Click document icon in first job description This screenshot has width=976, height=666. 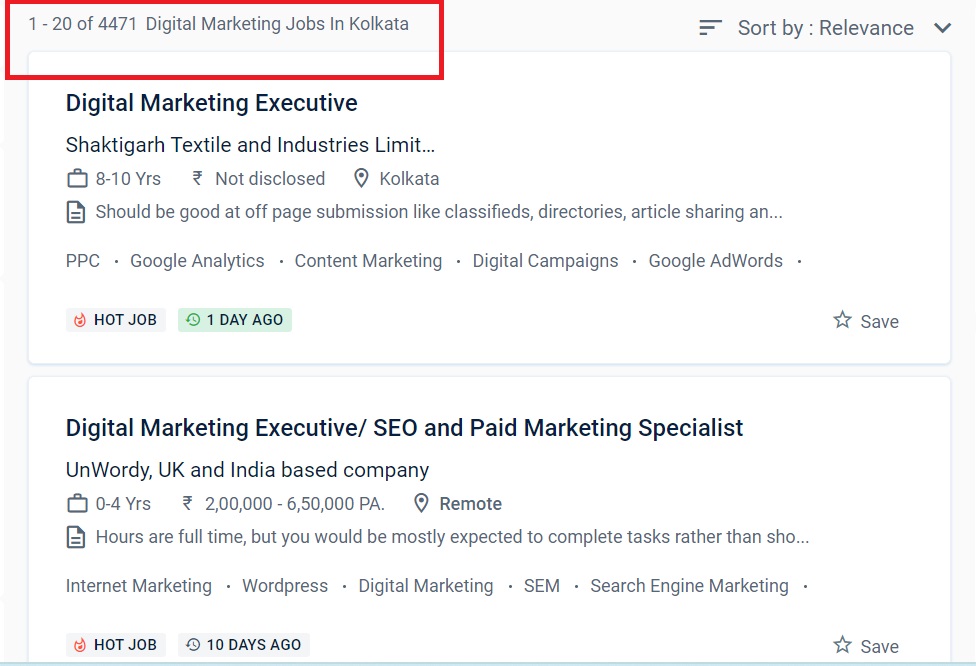coord(76,212)
